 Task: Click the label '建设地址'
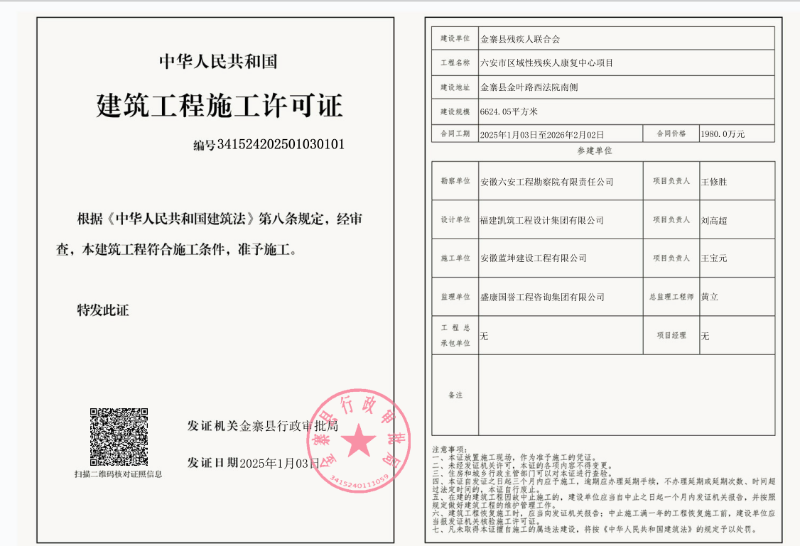coord(455,87)
